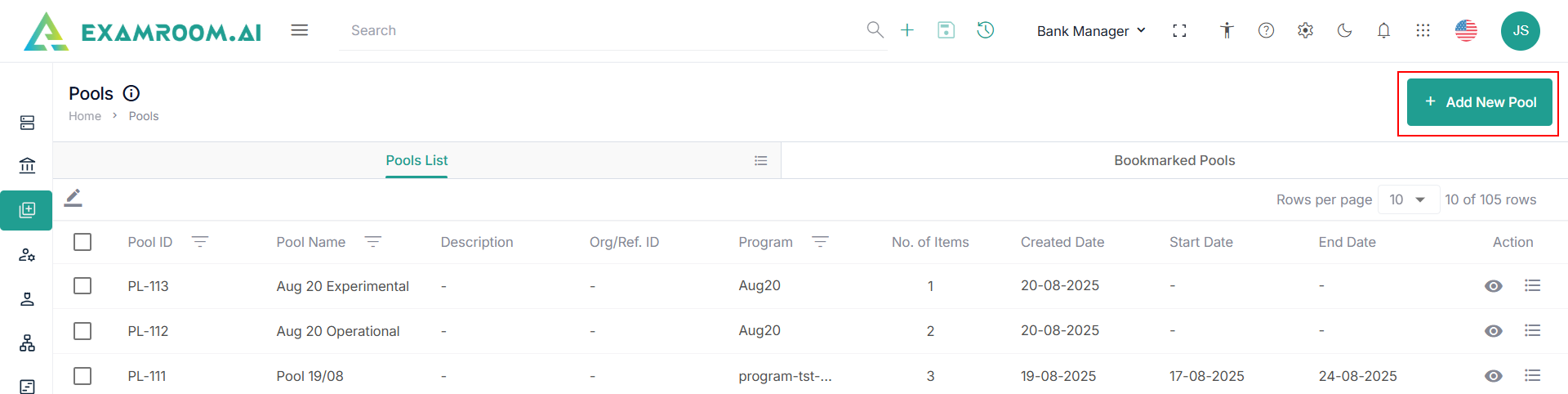Toggle fullscreen mode icon
Screen dimensions: 1568x394
click(1179, 30)
